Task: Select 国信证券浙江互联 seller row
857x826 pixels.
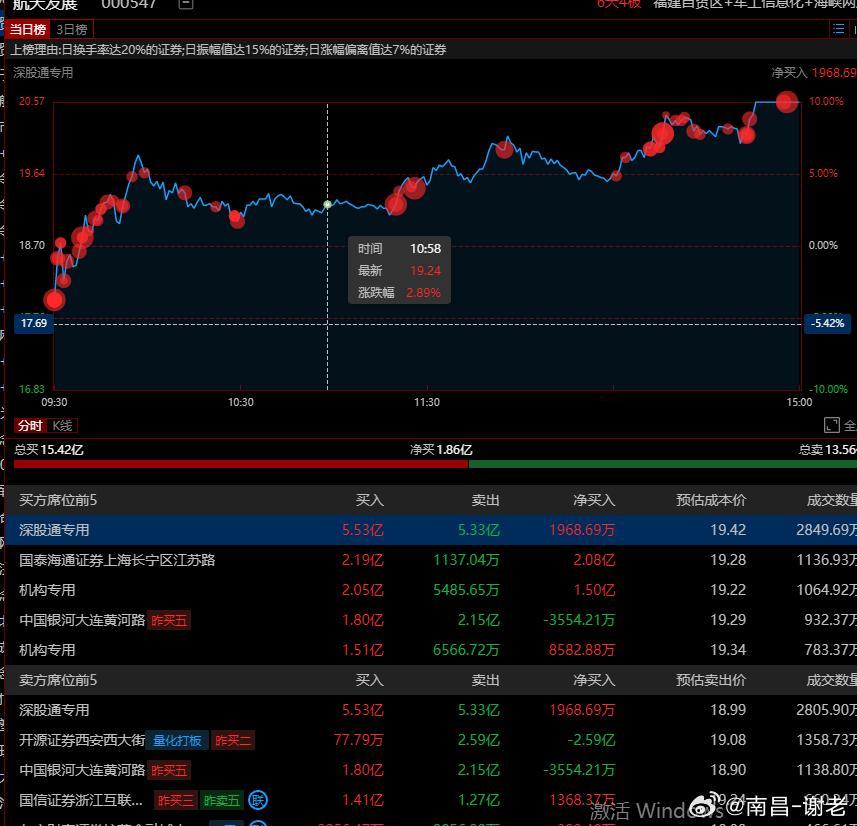Action: [431, 800]
